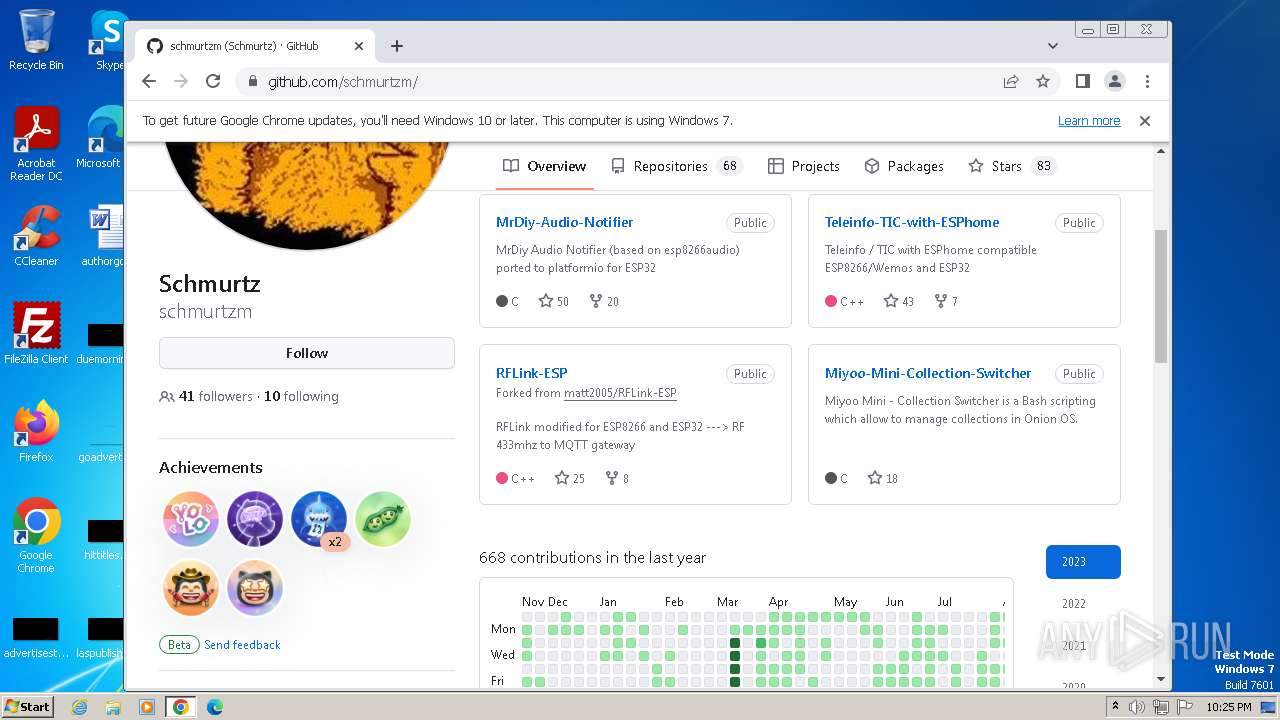Open Chrome profile avatar icon
1280x720 pixels.
point(1115,81)
